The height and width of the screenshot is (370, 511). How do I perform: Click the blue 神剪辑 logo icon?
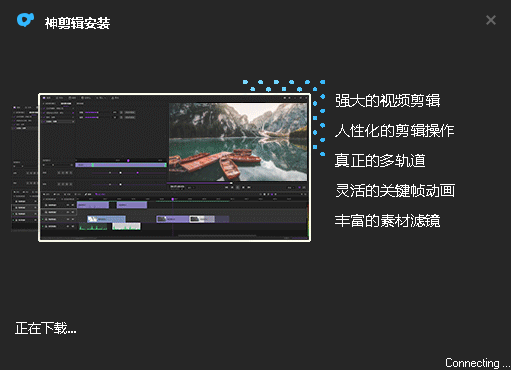coord(25,20)
